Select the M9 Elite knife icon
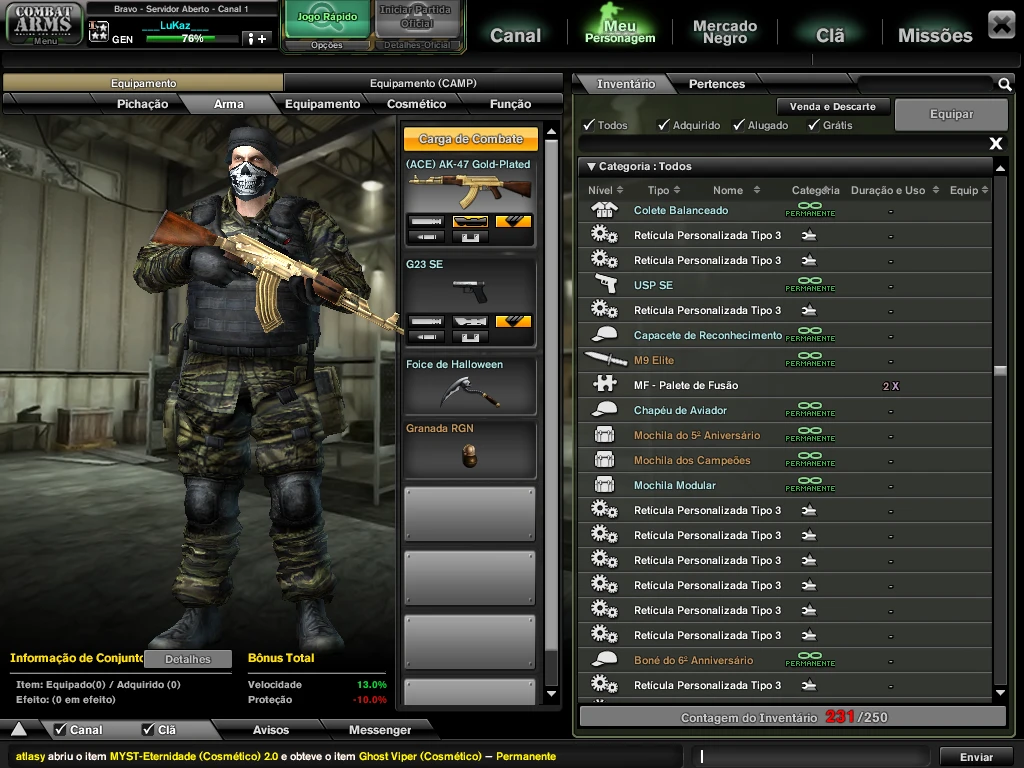The height and width of the screenshot is (768, 1024). (x=604, y=360)
